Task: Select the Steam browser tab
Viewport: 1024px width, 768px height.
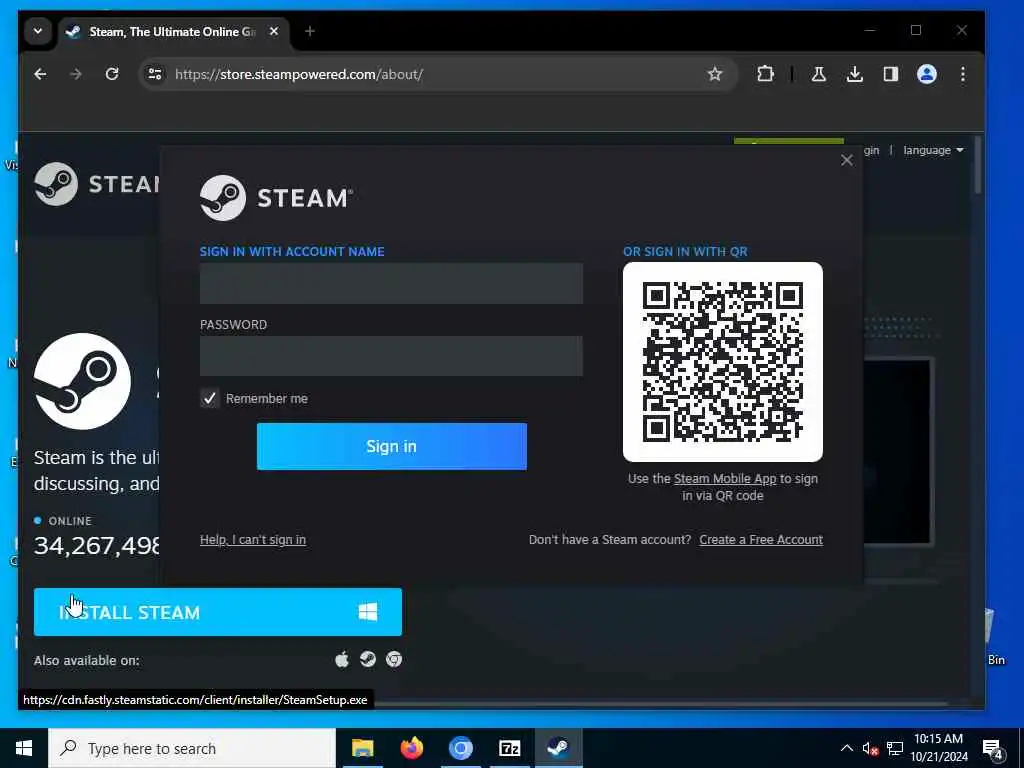Action: pyautogui.click(x=173, y=31)
